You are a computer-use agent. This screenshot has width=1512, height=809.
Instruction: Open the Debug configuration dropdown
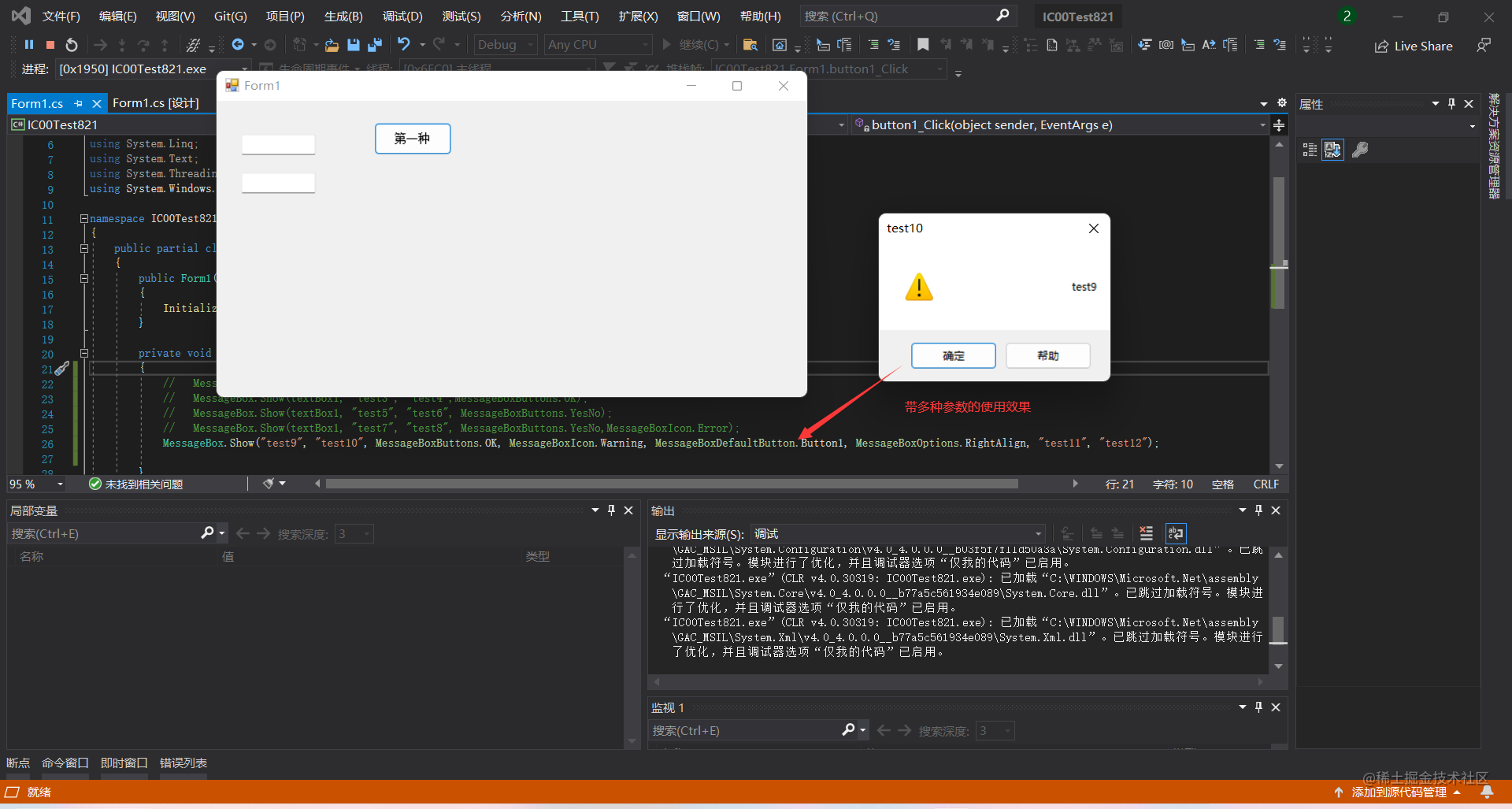click(x=506, y=45)
